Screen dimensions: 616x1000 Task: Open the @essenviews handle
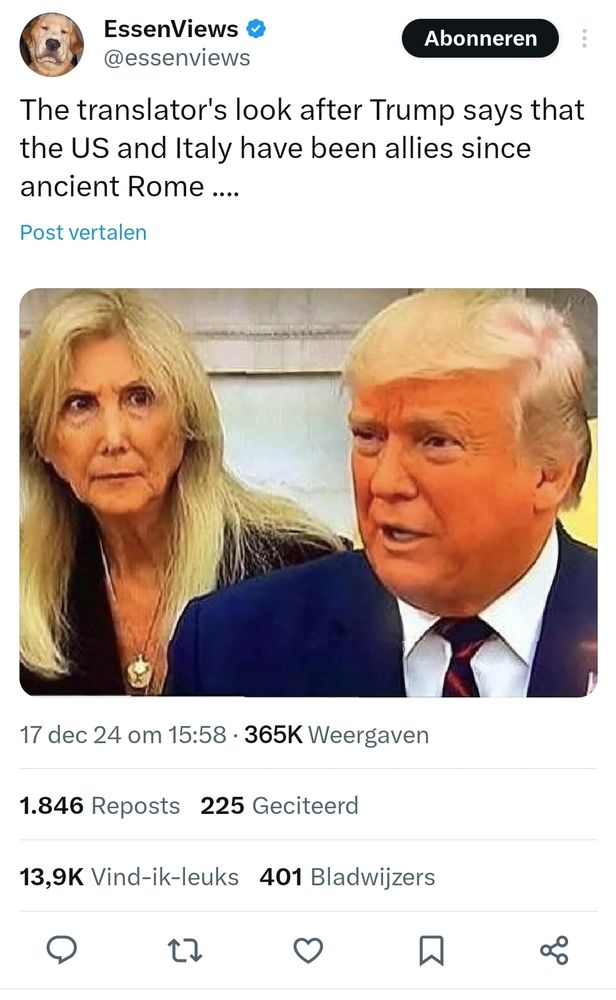pyautogui.click(x=177, y=58)
